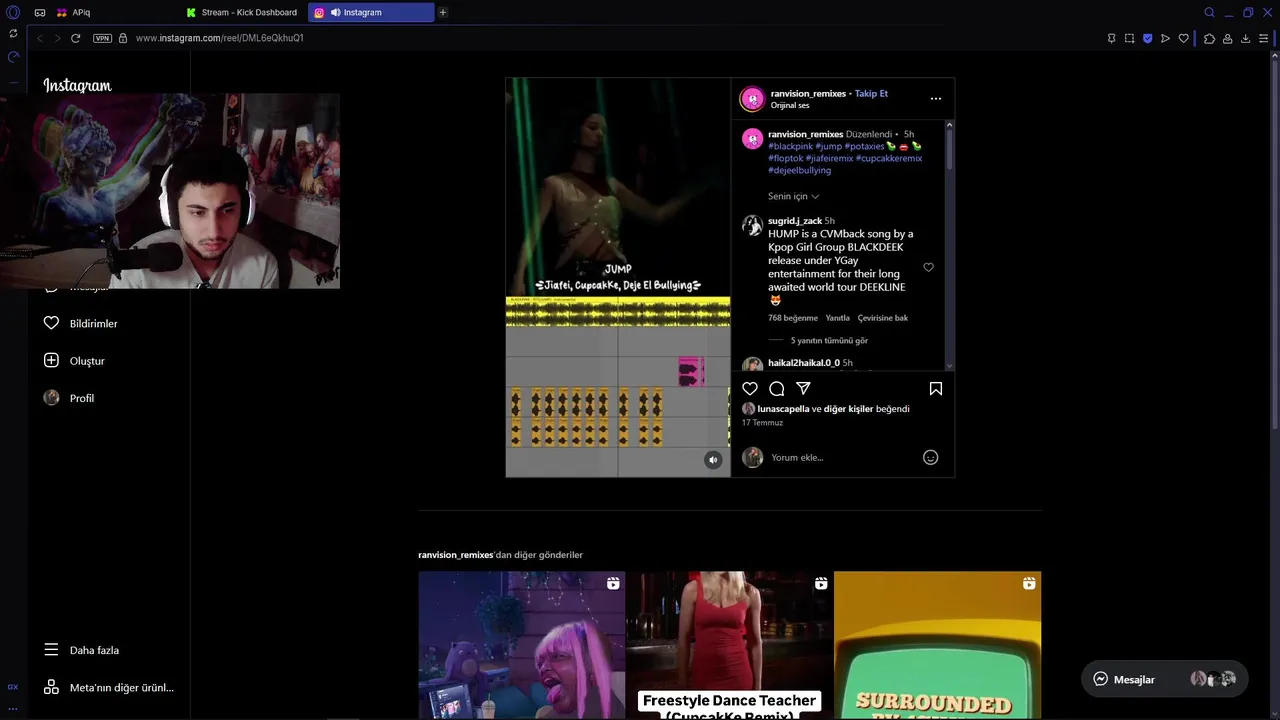Image resolution: width=1280 pixels, height=720 pixels.
Task: Like the sugrid.j_zack comment
Action: pos(928,267)
